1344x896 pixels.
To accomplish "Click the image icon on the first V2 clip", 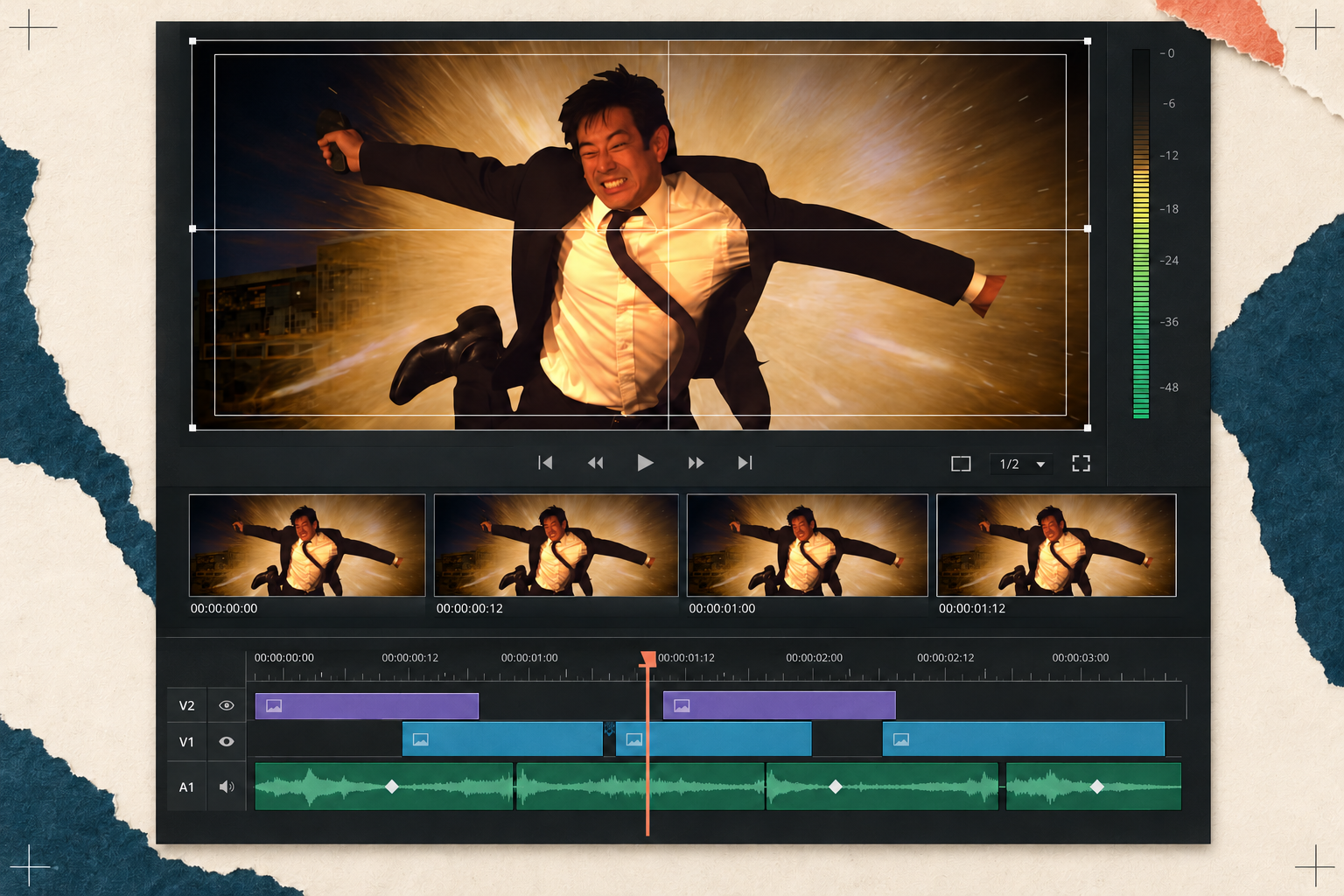I will click(x=274, y=706).
